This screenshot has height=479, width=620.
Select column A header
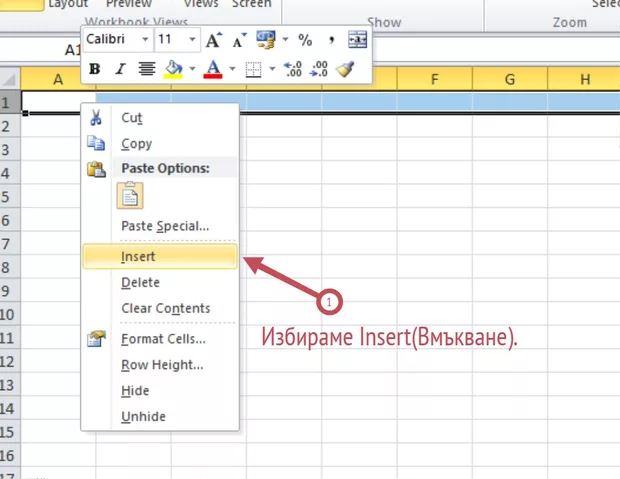click(x=58, y=79)
